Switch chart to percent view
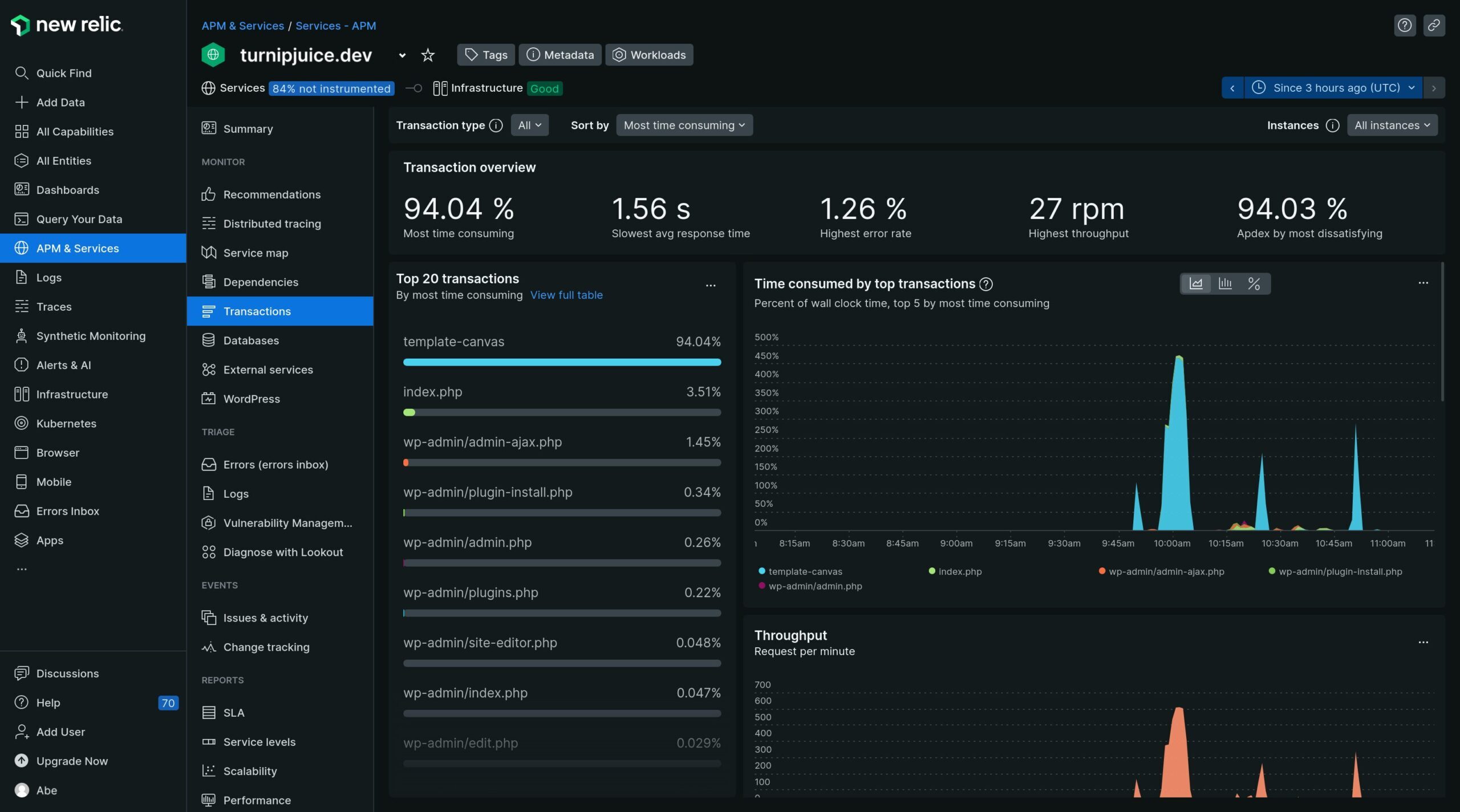The image size is (1460, 812). [x=1254, y=283]
